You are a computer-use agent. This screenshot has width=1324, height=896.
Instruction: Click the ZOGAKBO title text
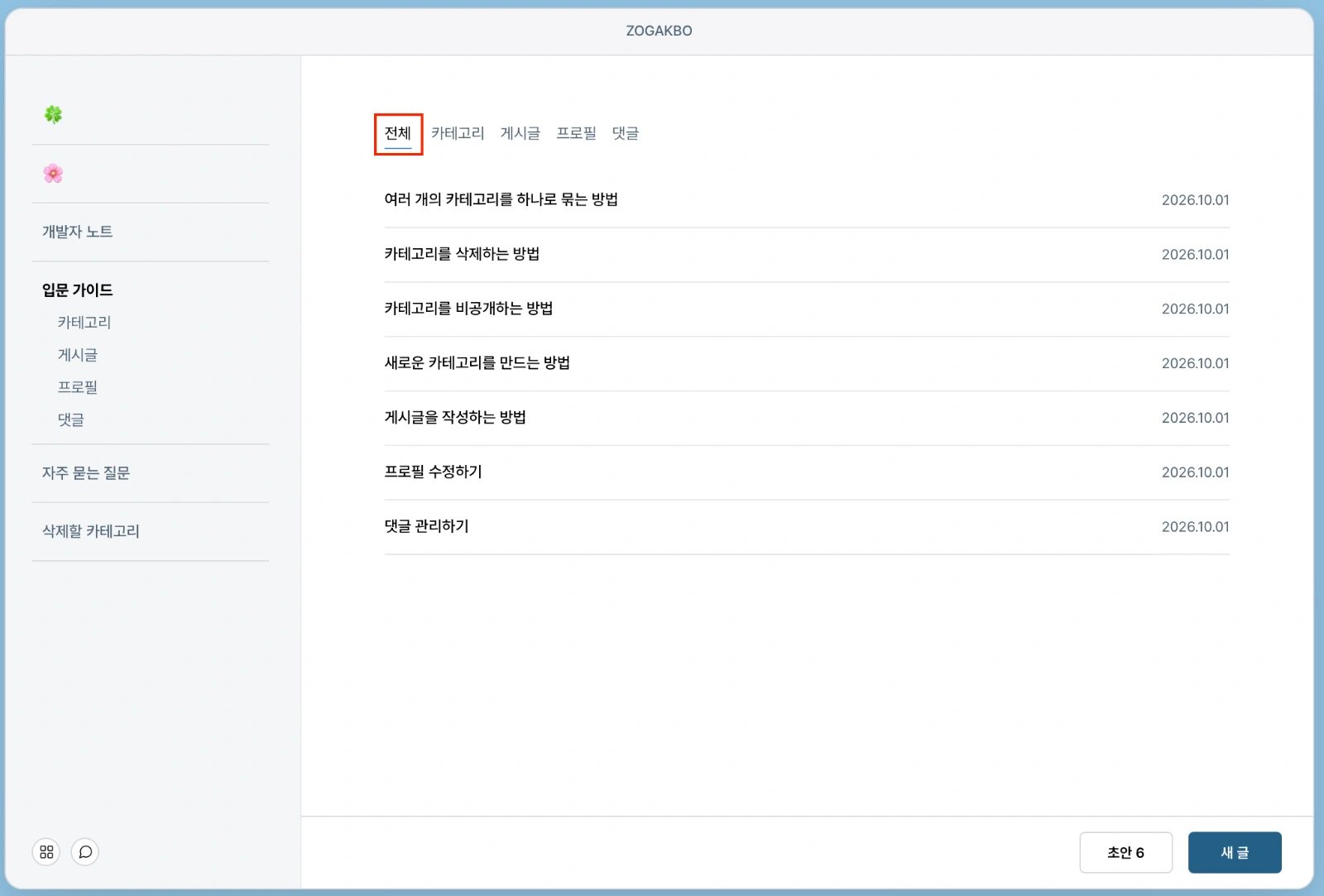click(x=659, y=31)
